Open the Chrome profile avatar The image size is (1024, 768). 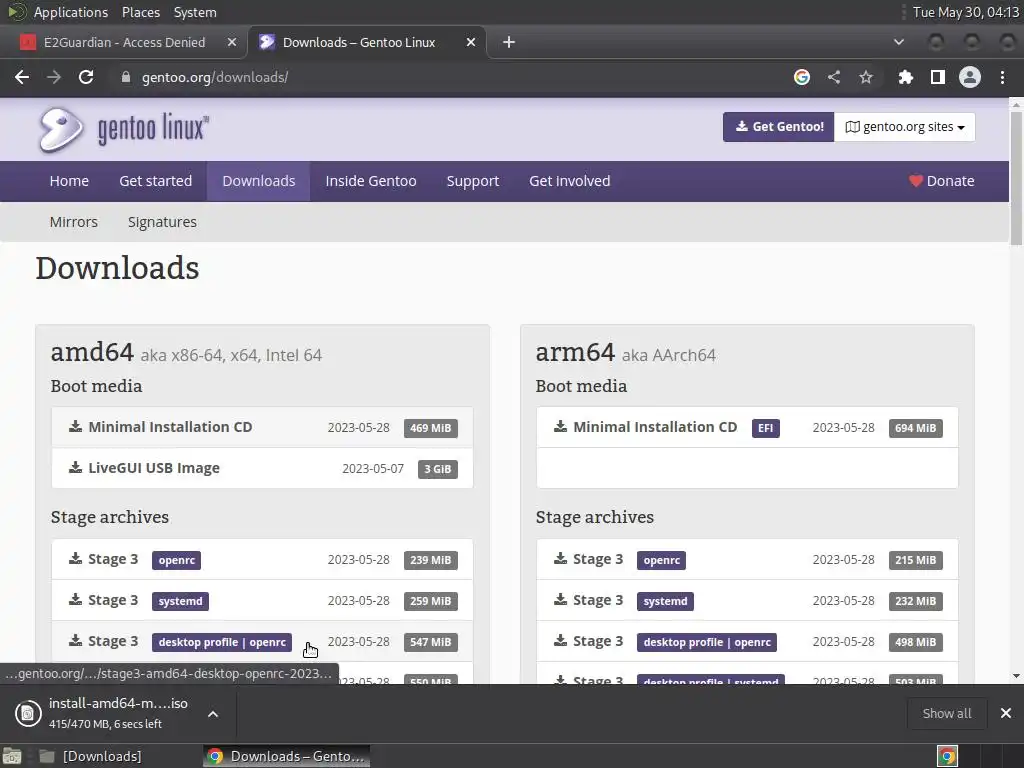point(970,77)
